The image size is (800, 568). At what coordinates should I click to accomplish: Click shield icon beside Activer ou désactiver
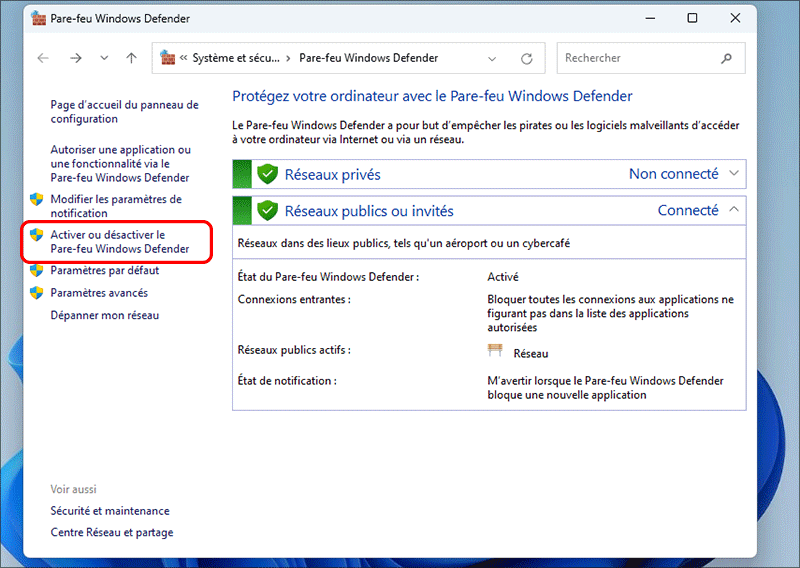[x=36, y=235]
